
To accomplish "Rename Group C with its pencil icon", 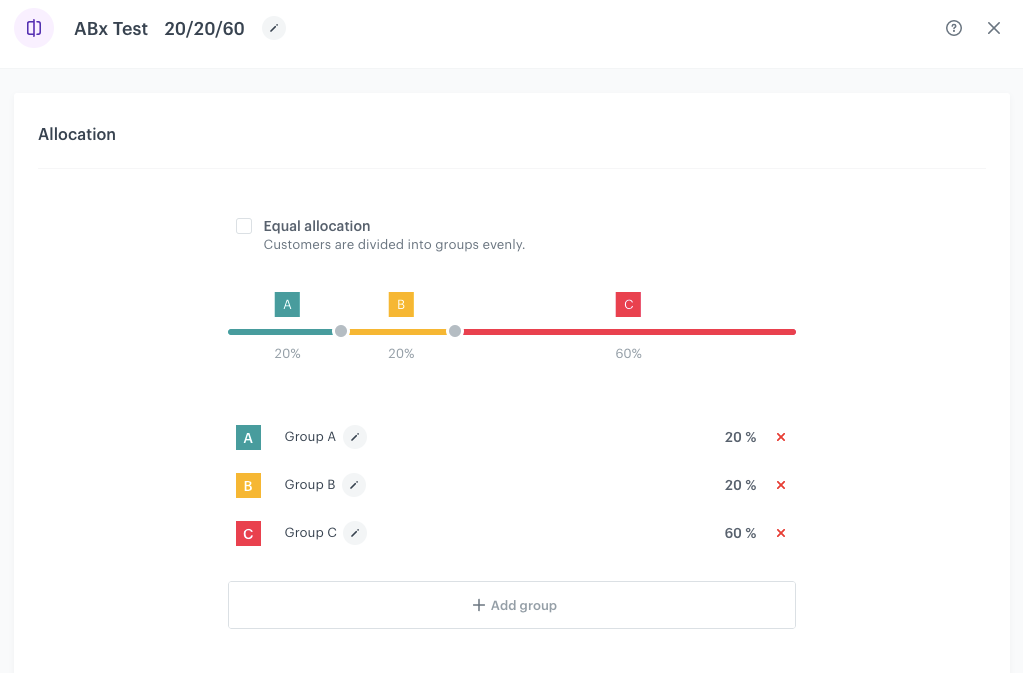I will pos(355,533).
